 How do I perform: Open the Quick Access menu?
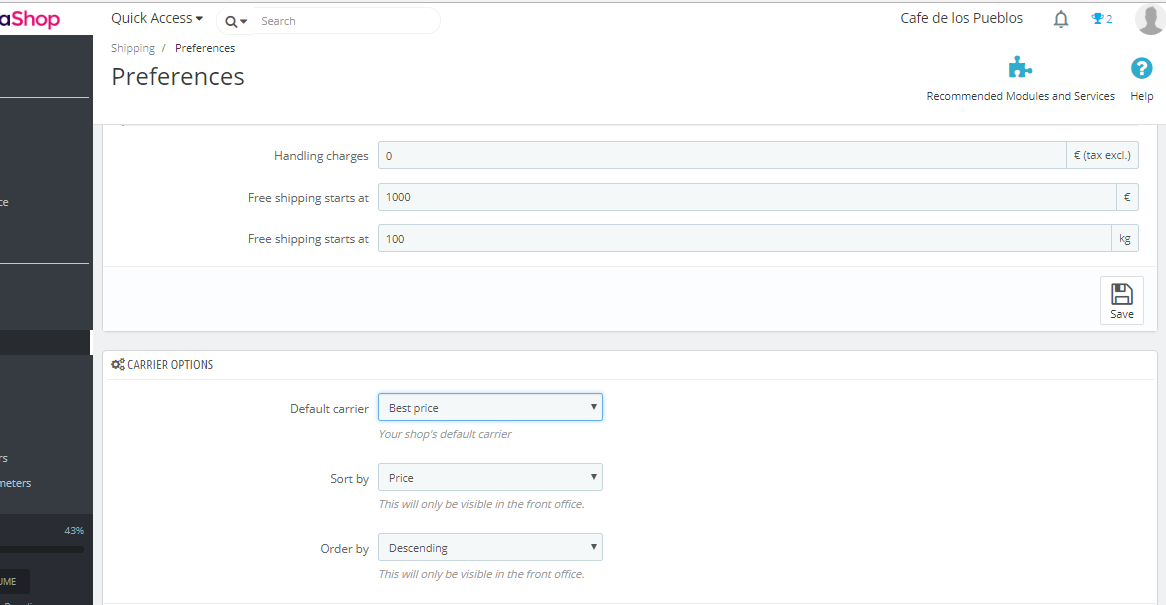[x=157, y=19]
